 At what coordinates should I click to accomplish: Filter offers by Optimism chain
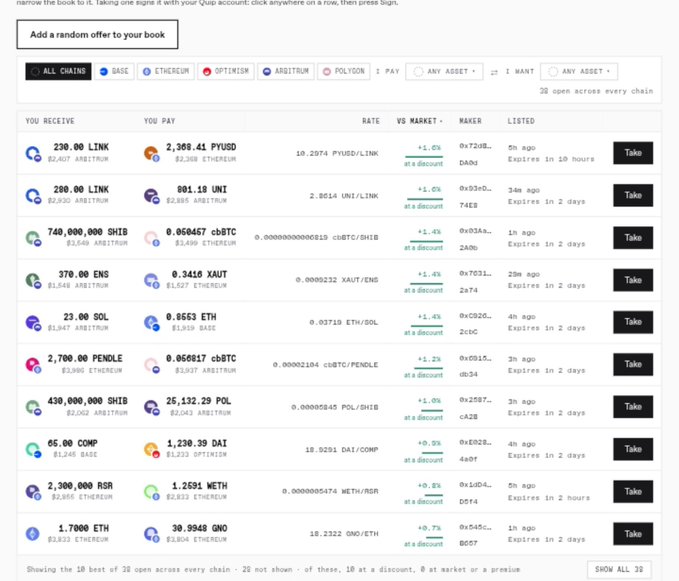tap(226, 71)
